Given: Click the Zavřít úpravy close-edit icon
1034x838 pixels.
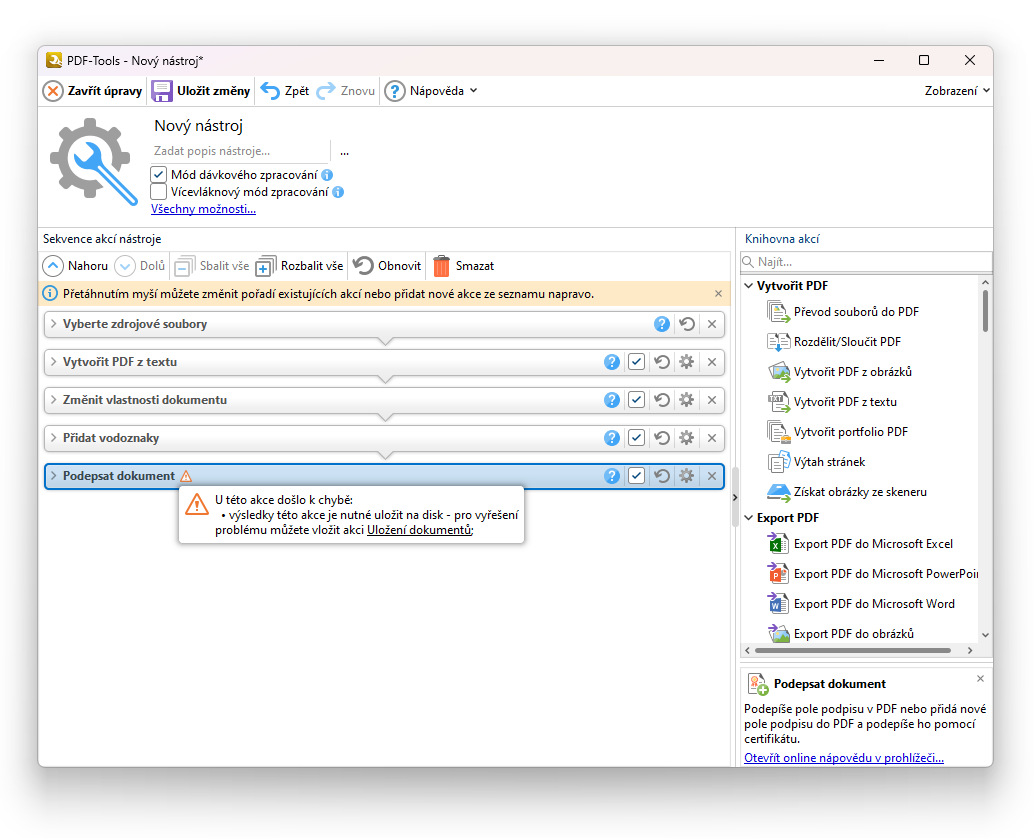Looking at the screenshot, I should coord(53,91).
